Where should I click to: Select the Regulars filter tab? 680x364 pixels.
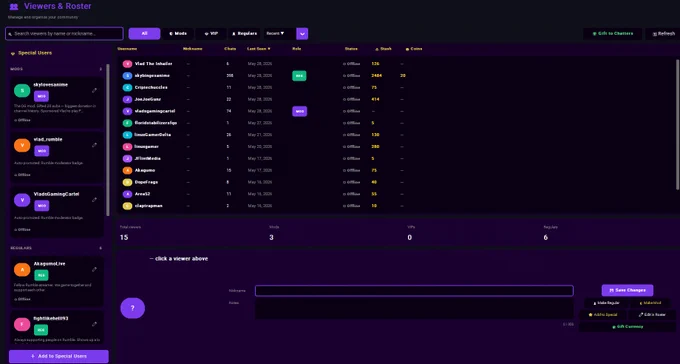(x=244, y=33)
